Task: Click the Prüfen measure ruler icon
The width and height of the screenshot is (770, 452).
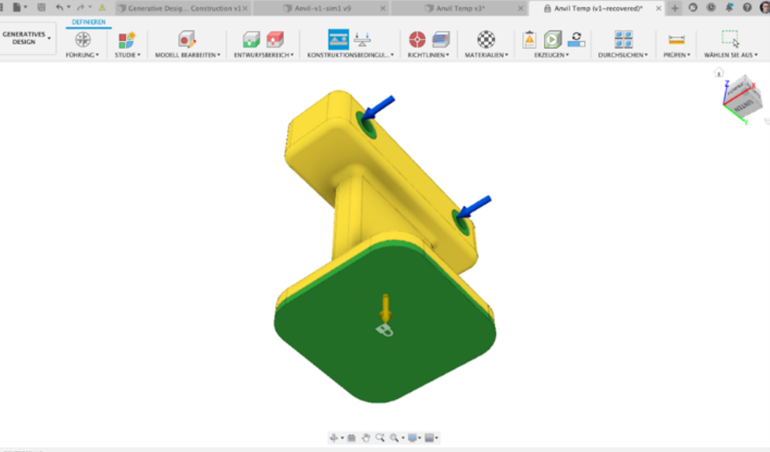Action: click(x=676, y=40)
